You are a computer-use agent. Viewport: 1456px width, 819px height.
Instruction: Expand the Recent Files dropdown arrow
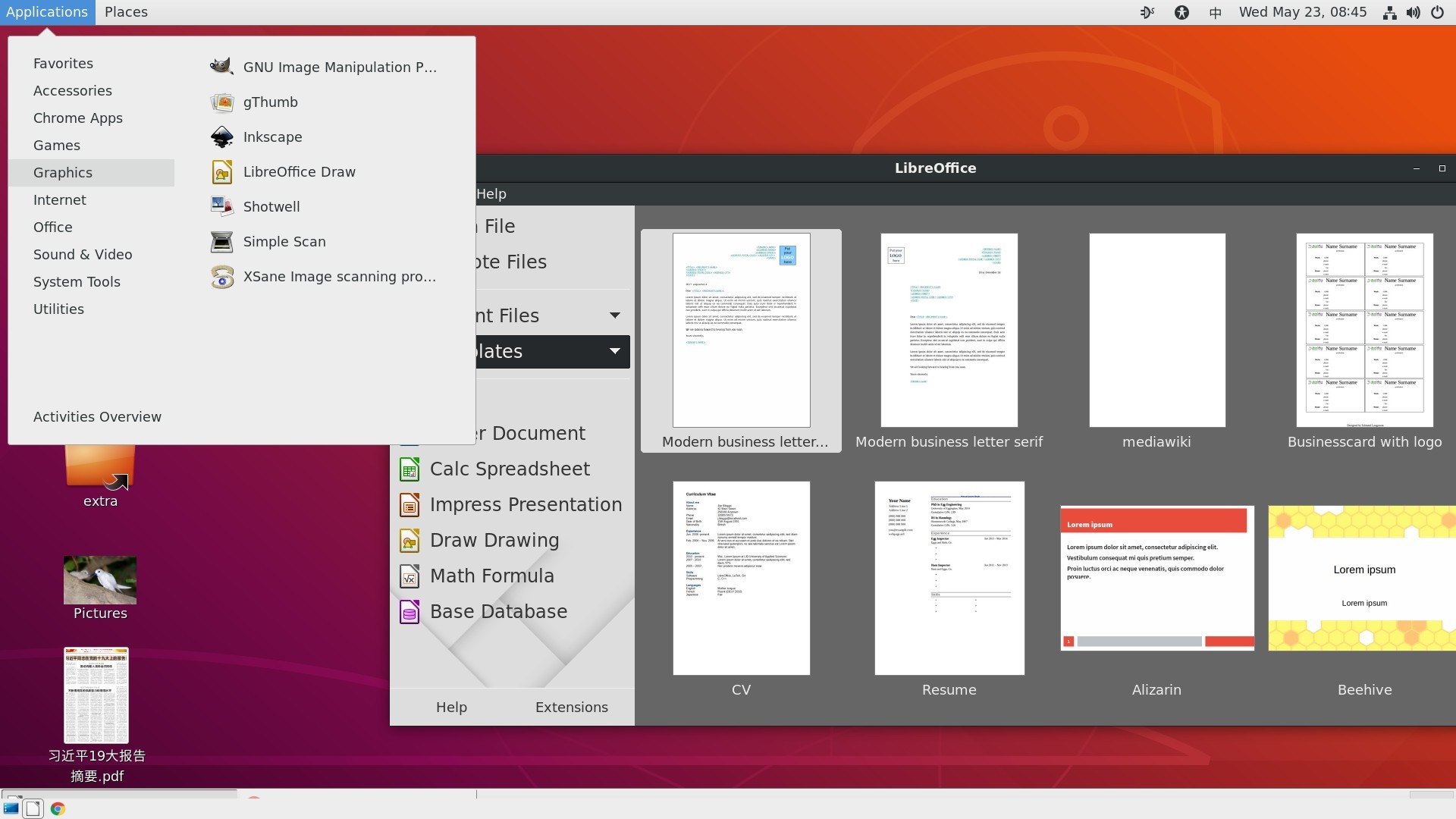(x=615, y=315)
